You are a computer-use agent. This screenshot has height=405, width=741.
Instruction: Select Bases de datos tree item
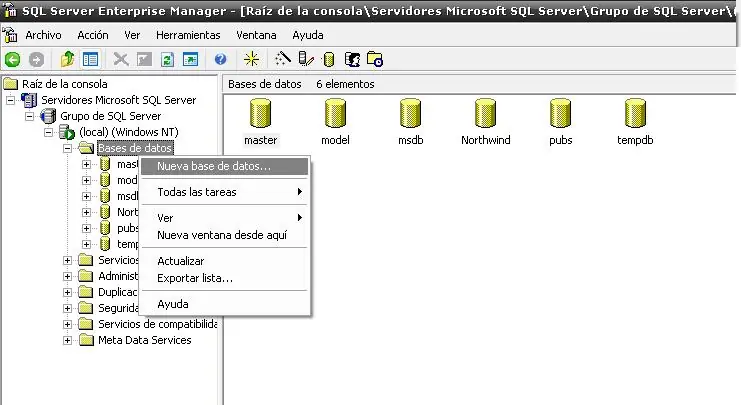pos(135,148)
